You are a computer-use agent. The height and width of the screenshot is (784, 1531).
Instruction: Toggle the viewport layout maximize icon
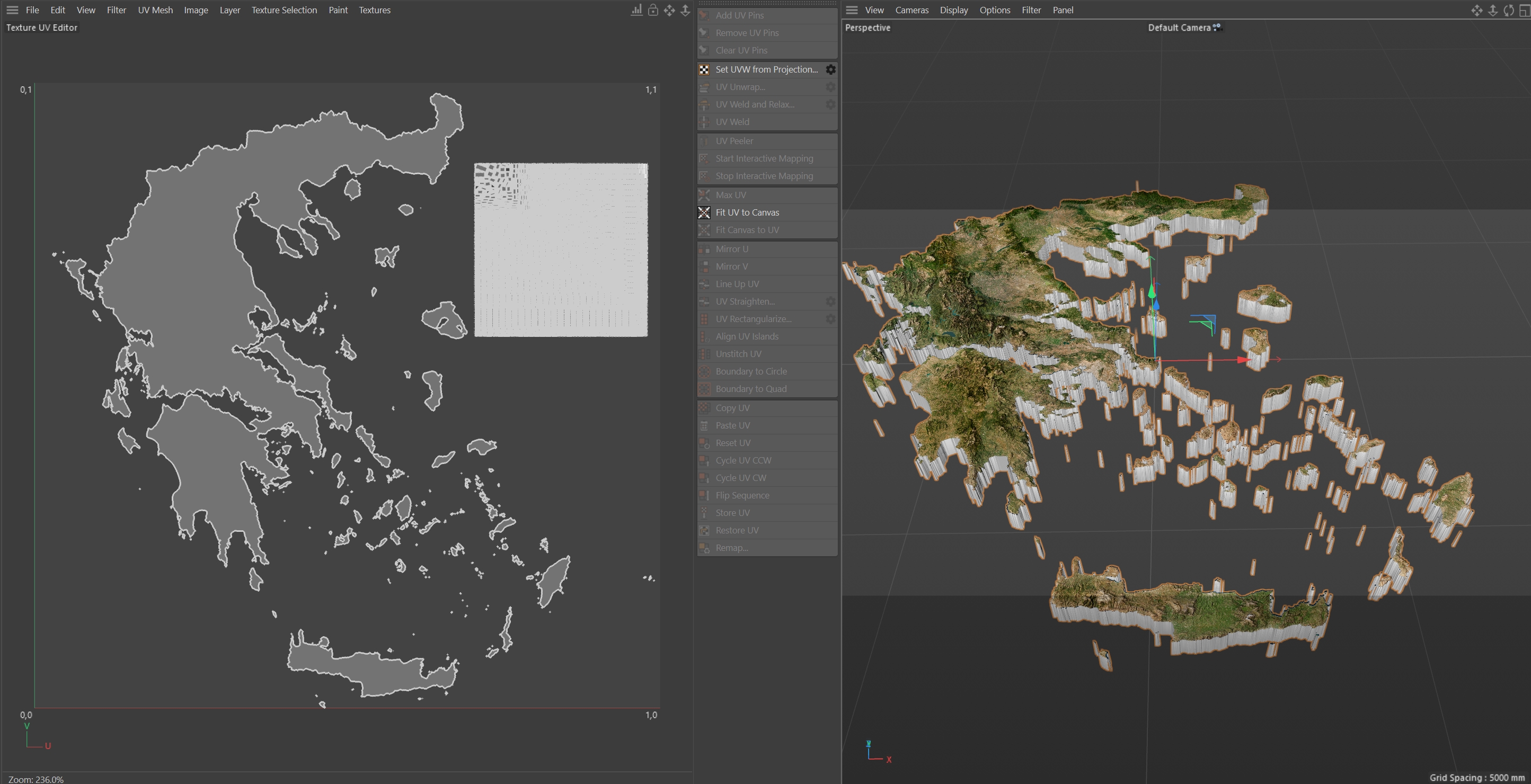[x=1524, y=10]
